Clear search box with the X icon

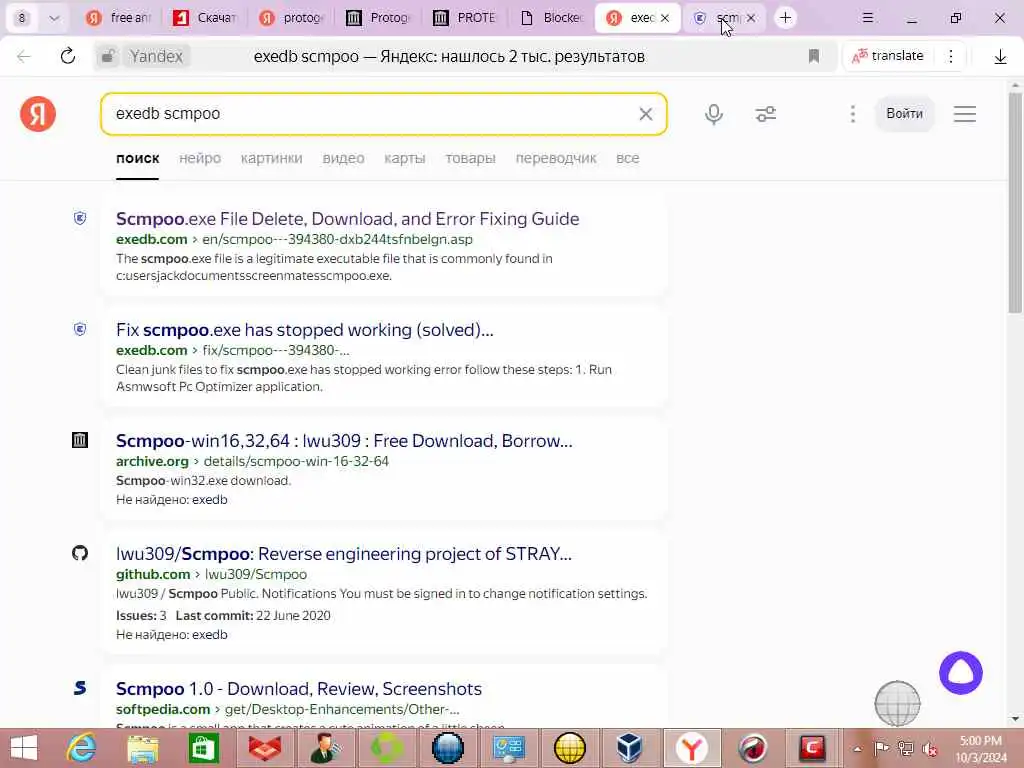pos(645,114)
